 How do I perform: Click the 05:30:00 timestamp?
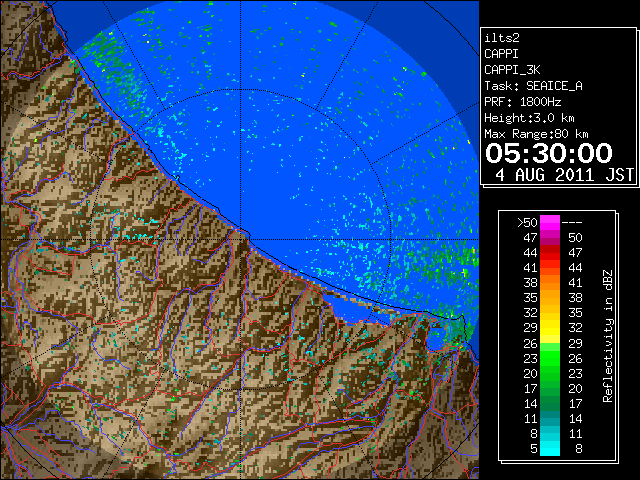(549, 153)
